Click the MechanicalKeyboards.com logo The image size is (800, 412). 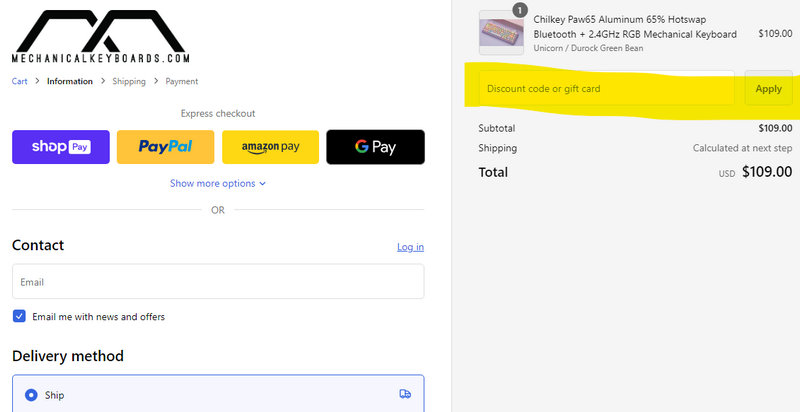pos(101,38)
